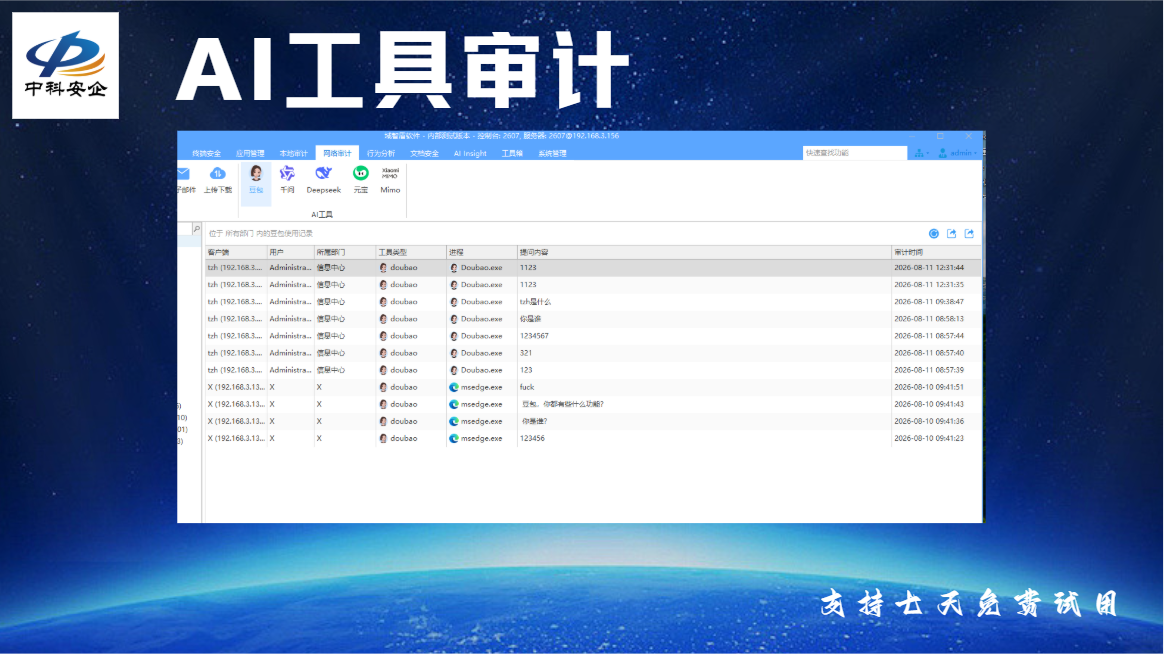Select the row timestamped 2026-08-10 09:41:36

(592, 422)
